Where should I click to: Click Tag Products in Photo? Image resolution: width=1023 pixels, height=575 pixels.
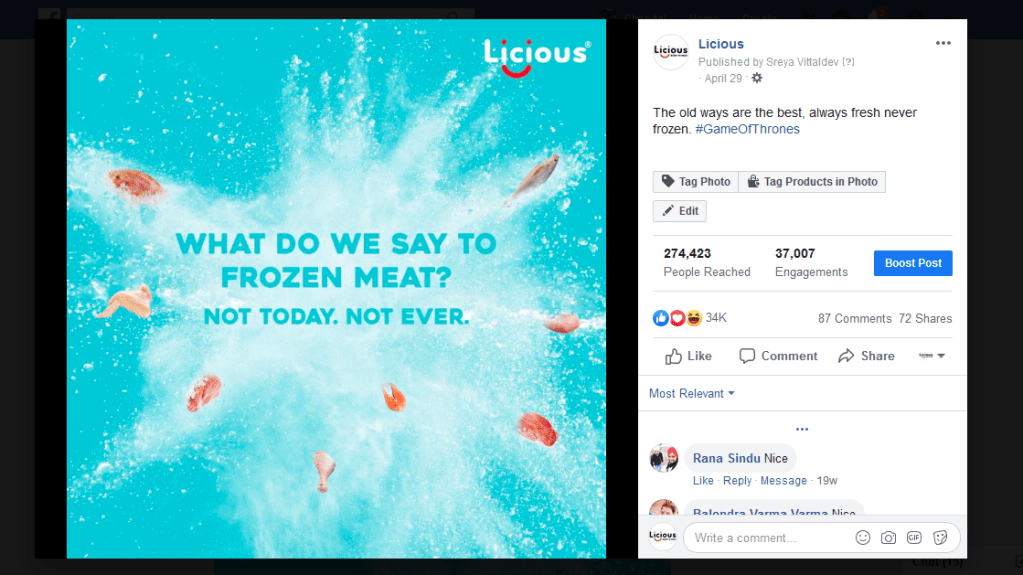[x=811, y=182]
